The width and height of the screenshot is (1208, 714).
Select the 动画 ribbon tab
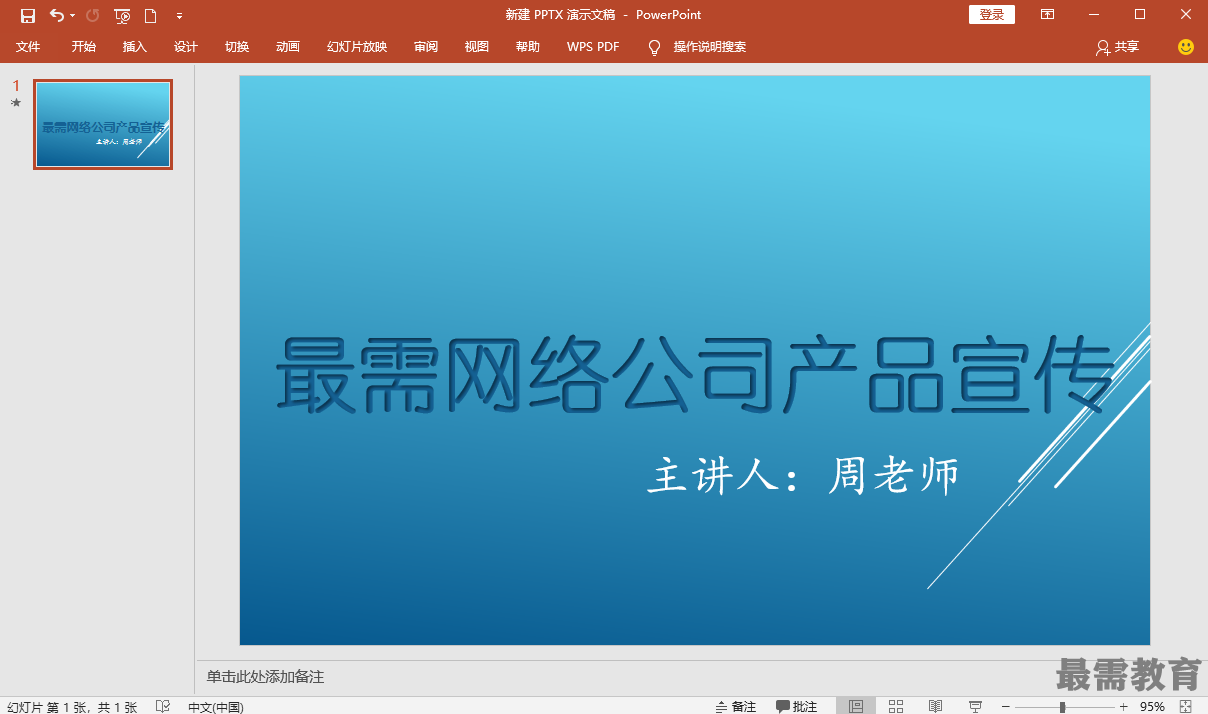(x=288, y=47)
